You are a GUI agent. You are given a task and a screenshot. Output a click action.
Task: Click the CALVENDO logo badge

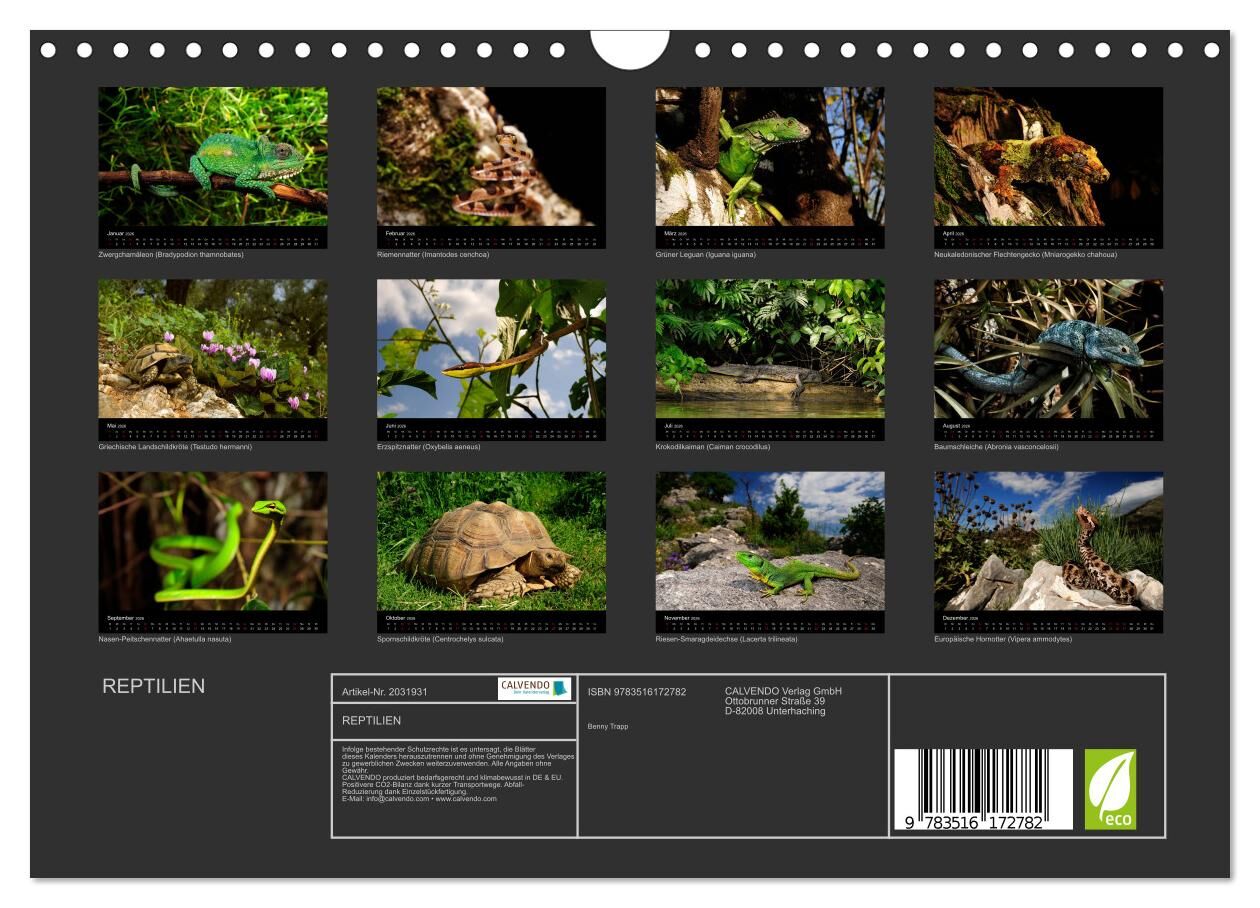coord(534,689)
